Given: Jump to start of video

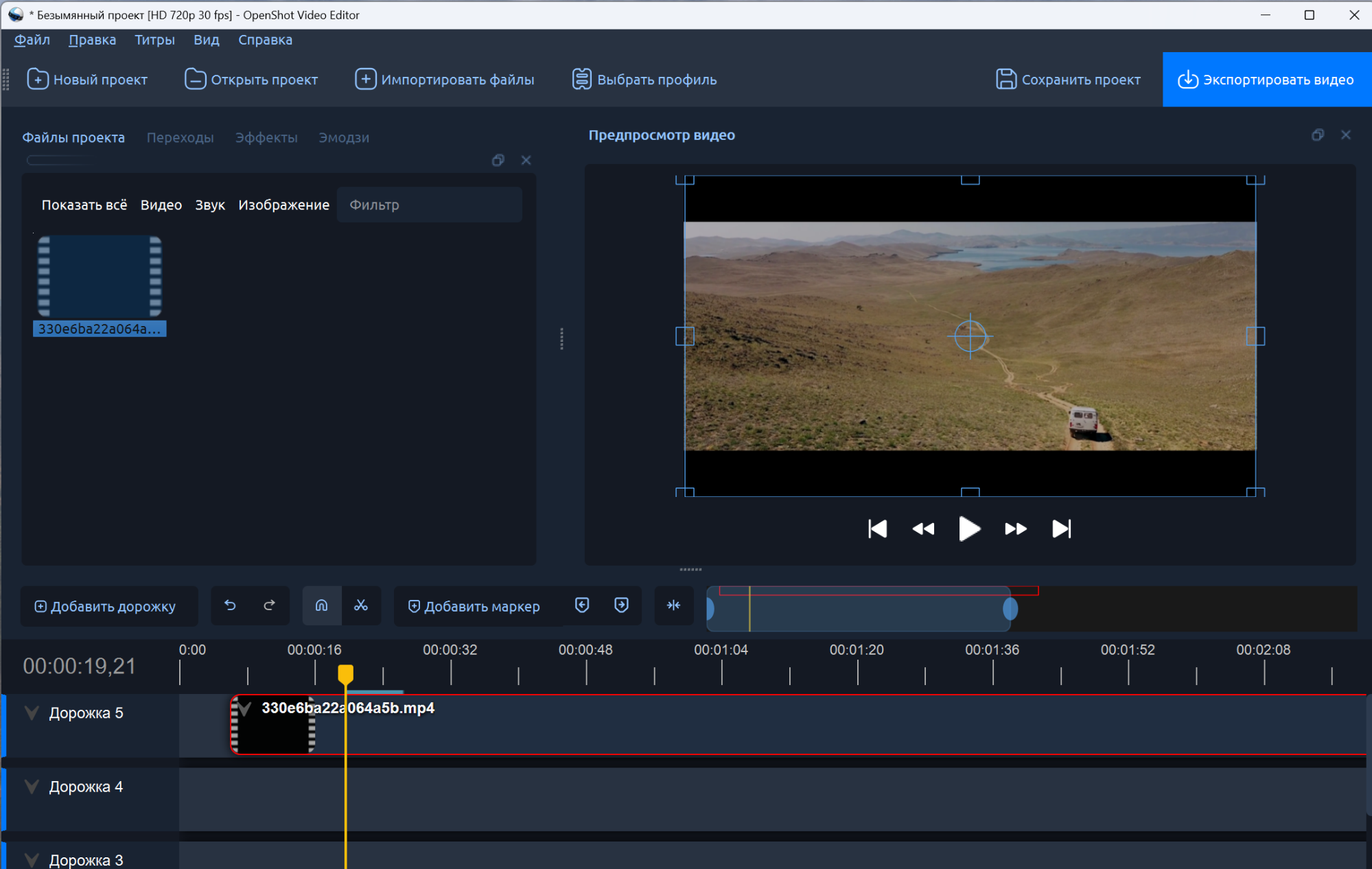Looking at the screenshot, I should click(877, 529).
